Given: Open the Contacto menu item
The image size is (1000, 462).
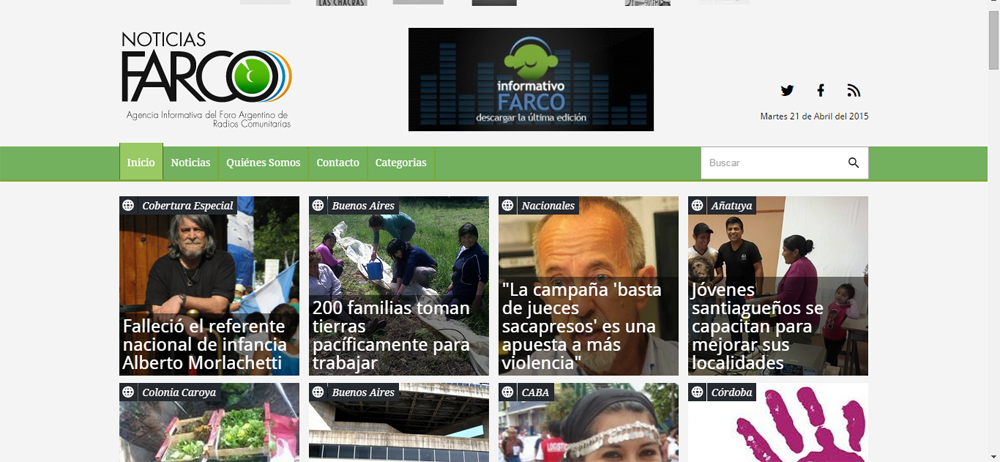Looking at the screenshot, I should coord(338,163).
